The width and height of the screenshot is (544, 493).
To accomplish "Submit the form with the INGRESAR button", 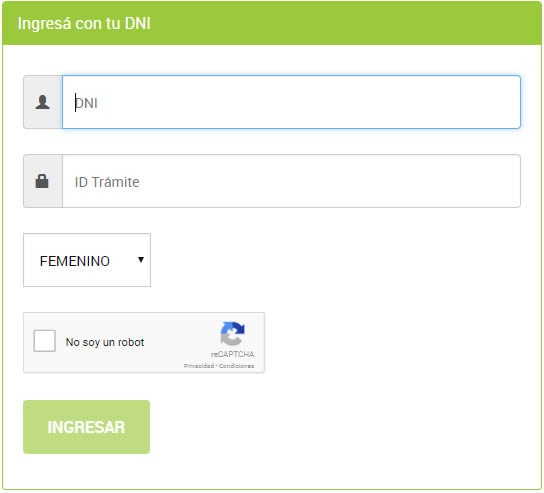I will [86, 427].
